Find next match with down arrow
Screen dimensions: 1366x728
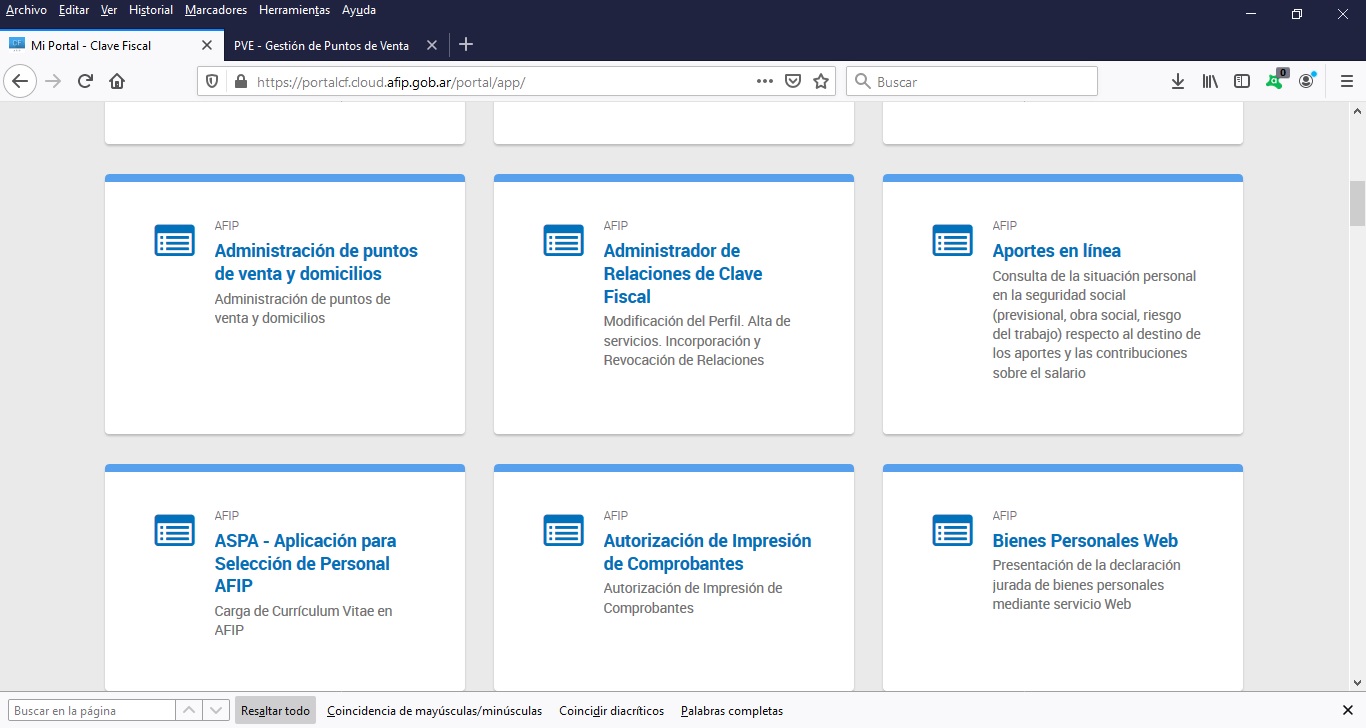click(216, 711)
